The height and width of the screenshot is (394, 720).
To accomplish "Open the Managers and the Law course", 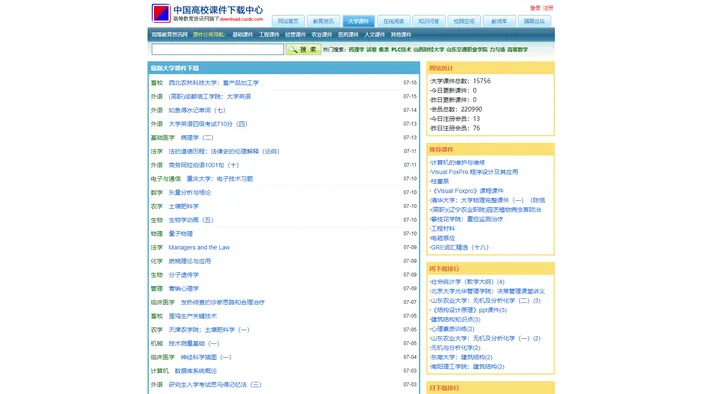I will pyautogui.click(x=199, y=248).
